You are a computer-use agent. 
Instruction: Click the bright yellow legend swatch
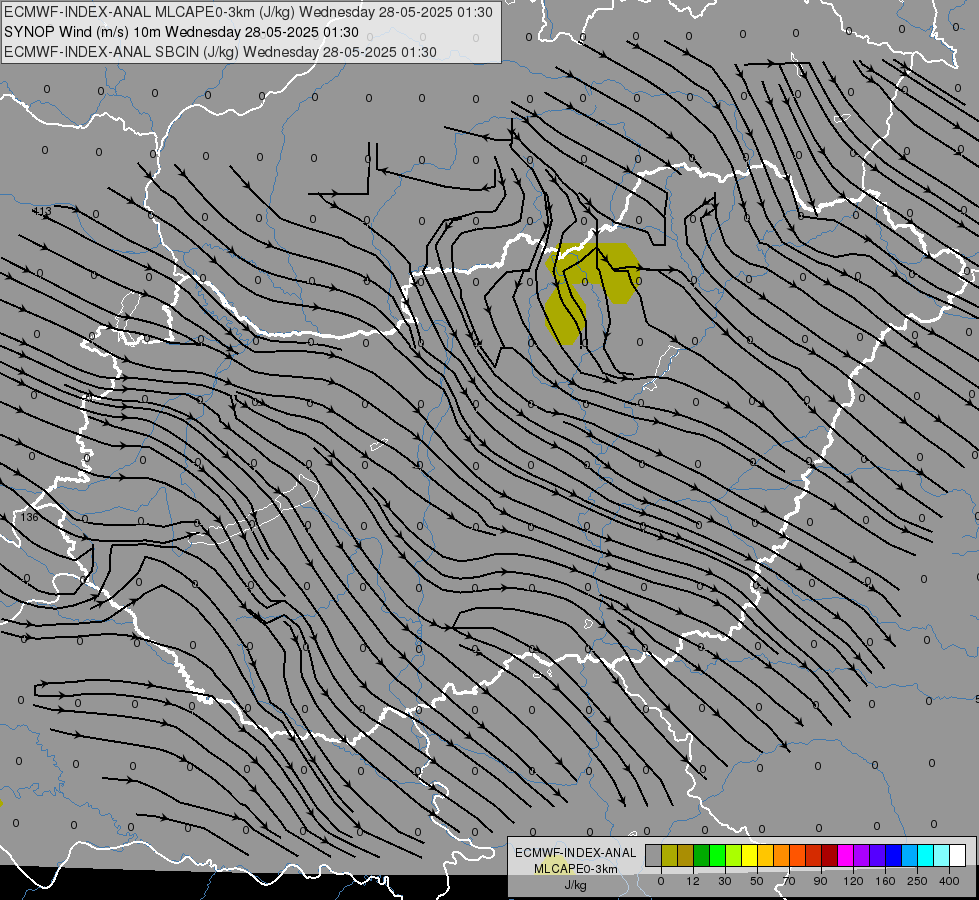click(x=749, y=855)
